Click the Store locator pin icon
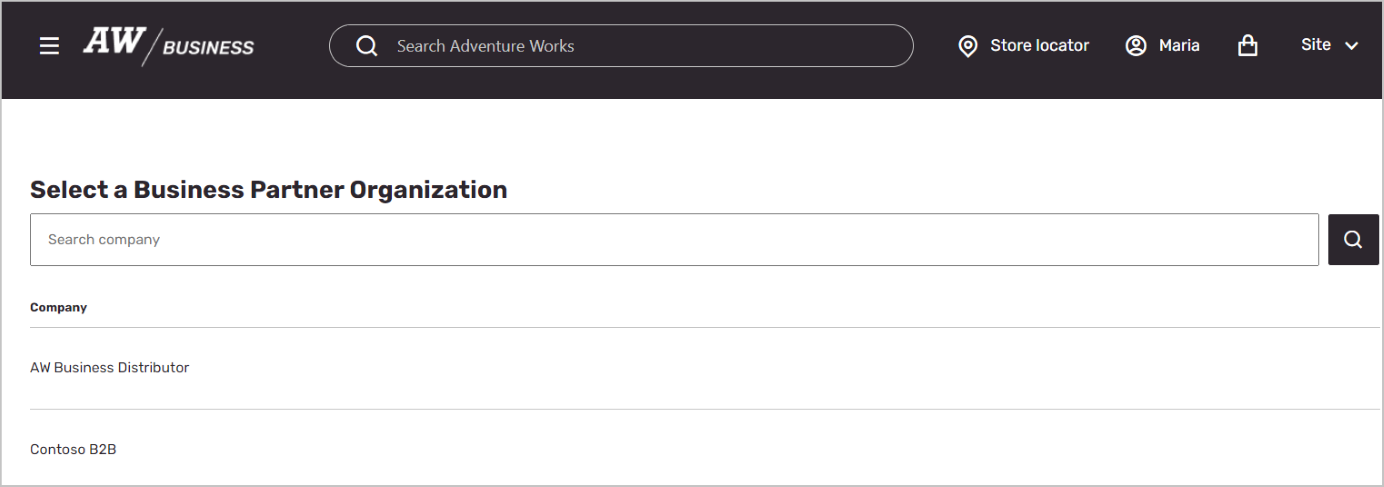This screenshot has width=1384, height=487. point(967,46)
